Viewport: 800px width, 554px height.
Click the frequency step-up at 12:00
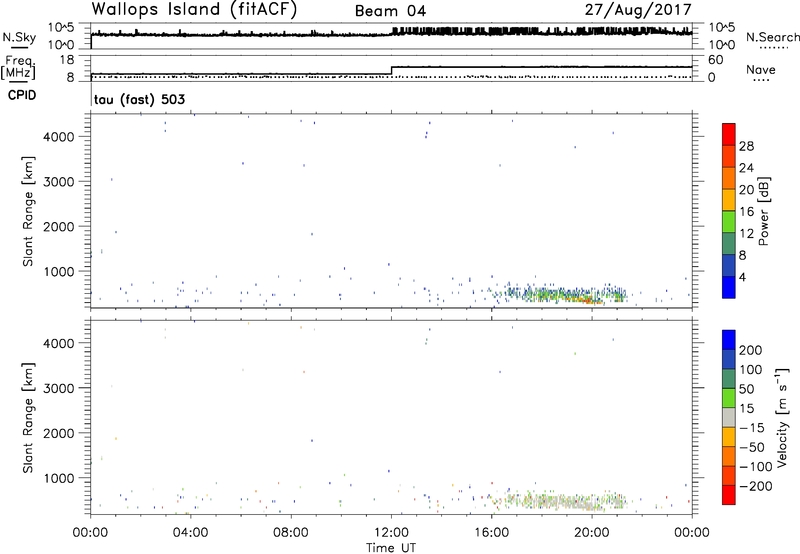coord(391,70)
